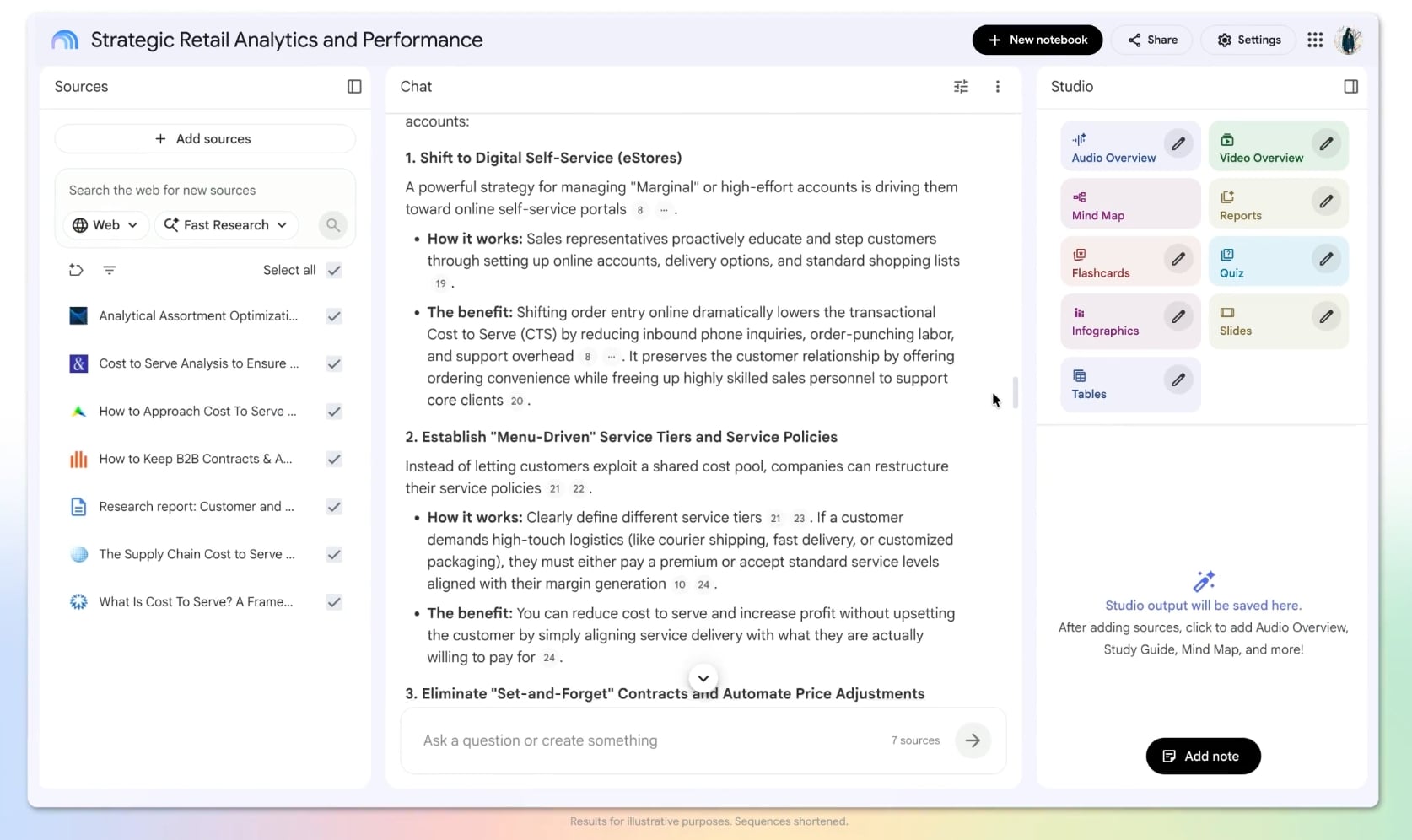The height and width of the screenshot is (840, 1412).
Task: Click the 7 sources indicator
Action: click(915, 740)
